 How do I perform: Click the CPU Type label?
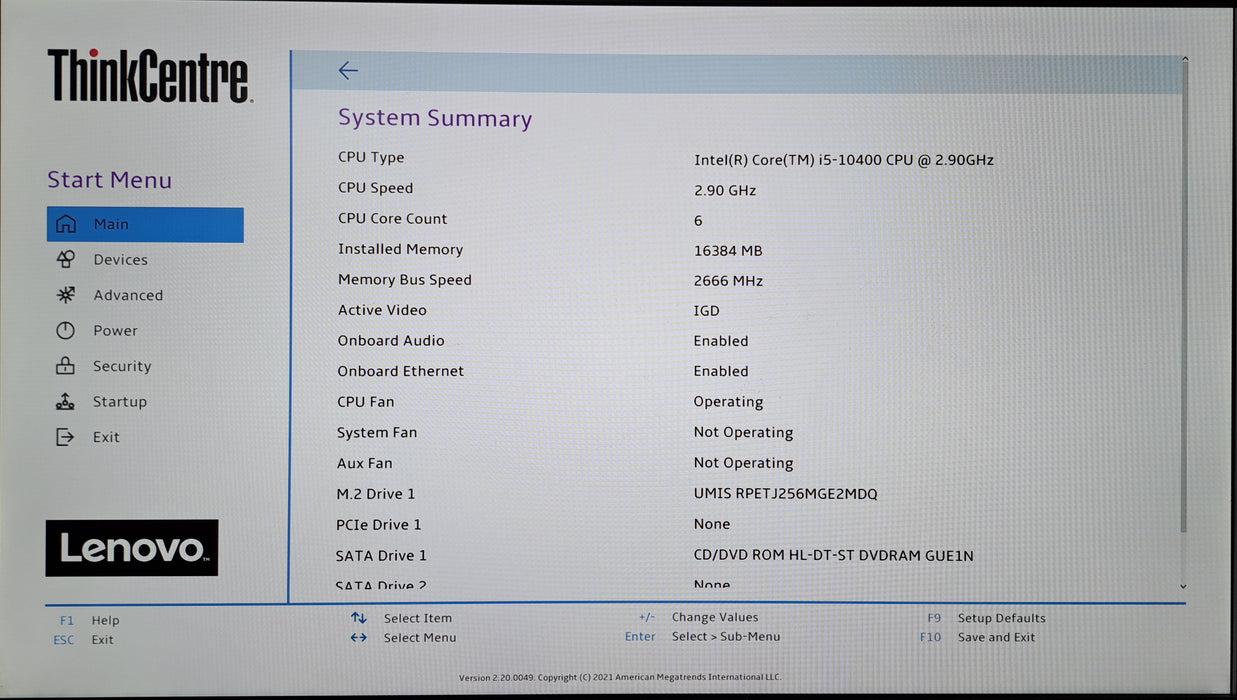click(x=371, y=157)
